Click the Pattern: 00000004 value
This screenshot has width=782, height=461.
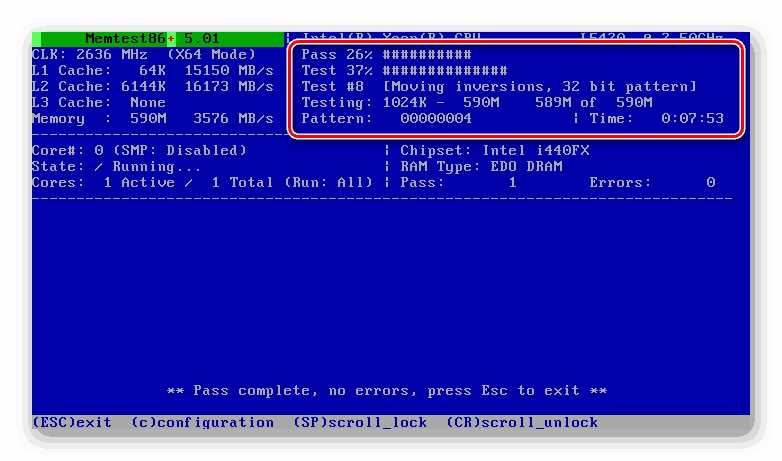click(387, 118)
